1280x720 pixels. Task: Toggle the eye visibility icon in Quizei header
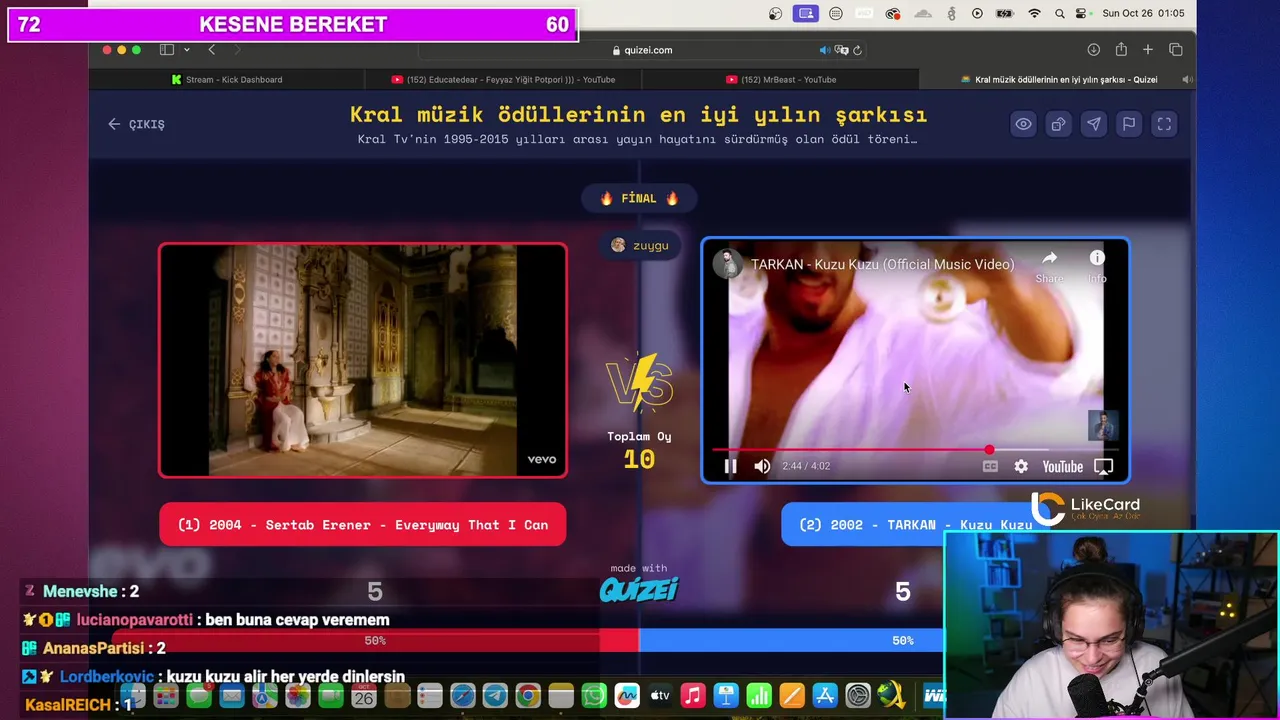click(x=1023, y=124)
